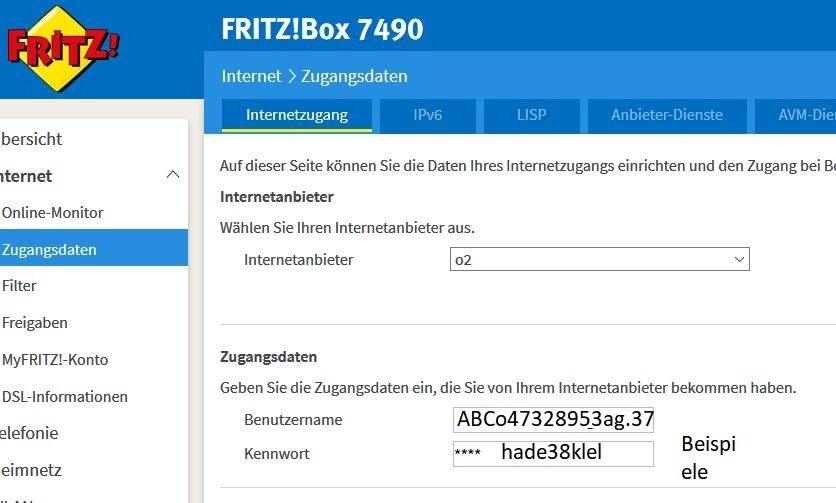Click the Zugangsdaten section heading
Screen dimensions: 836x503
268,357
